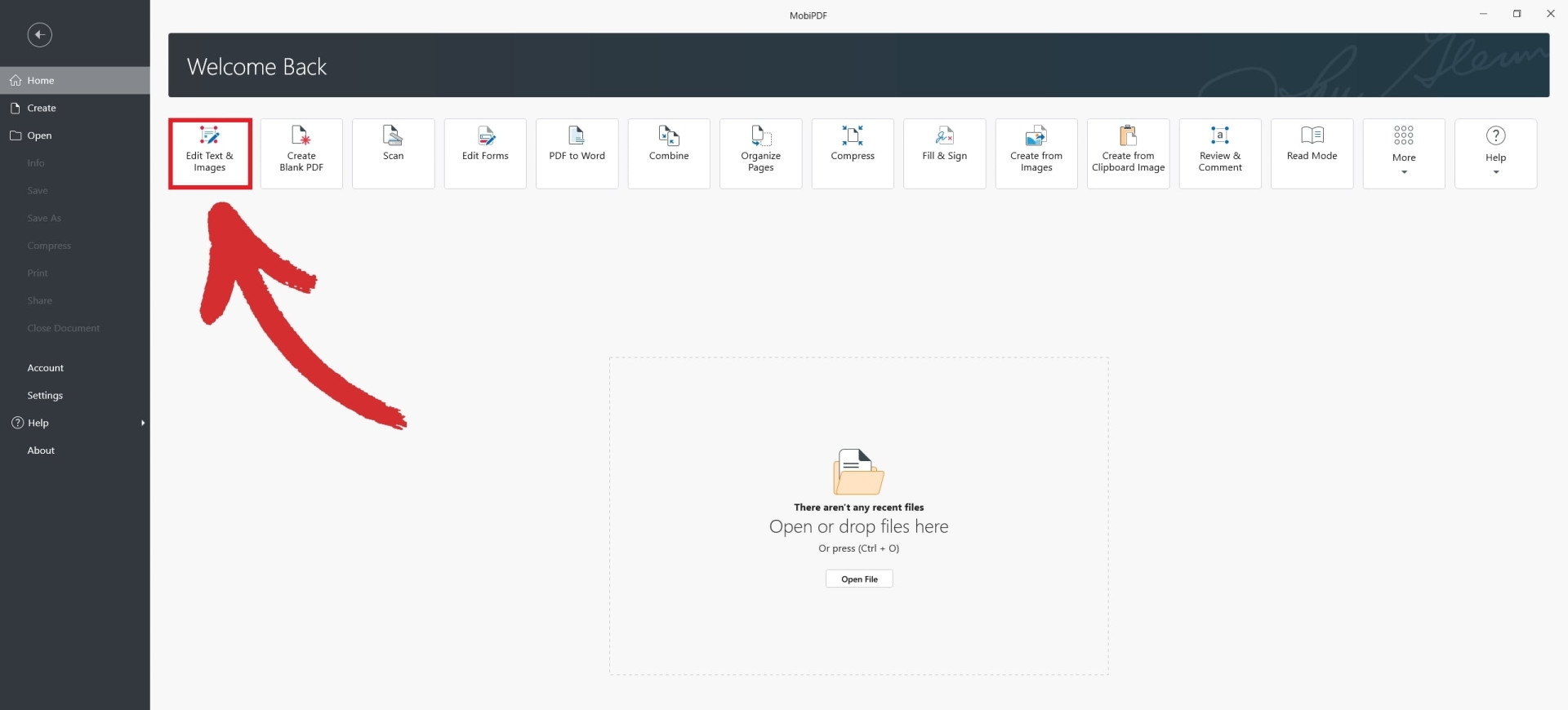Open the Fill & Sign tool

pyautogui.click(x=944, y=153)
